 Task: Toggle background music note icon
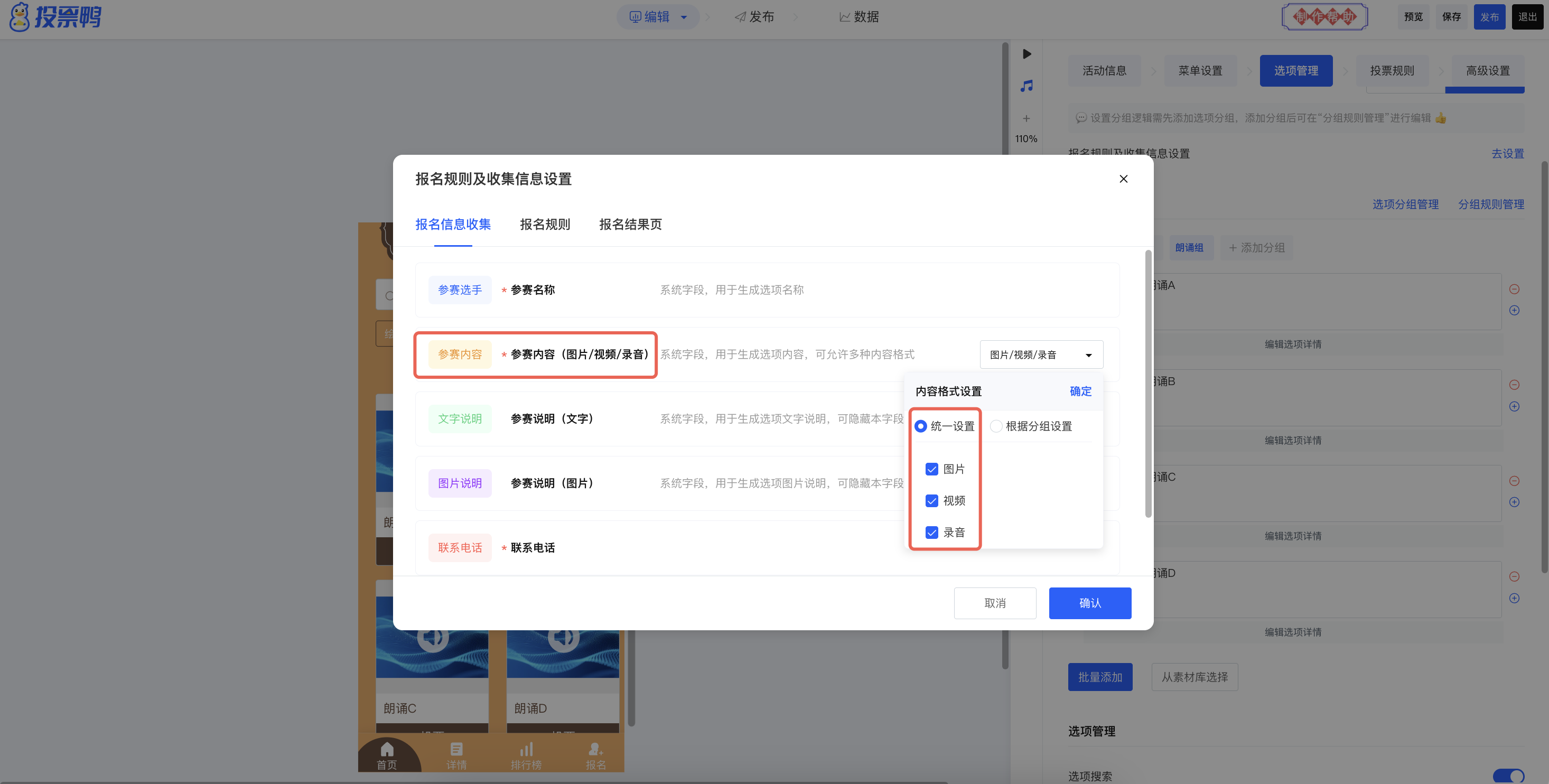(x=1027, y=86)
